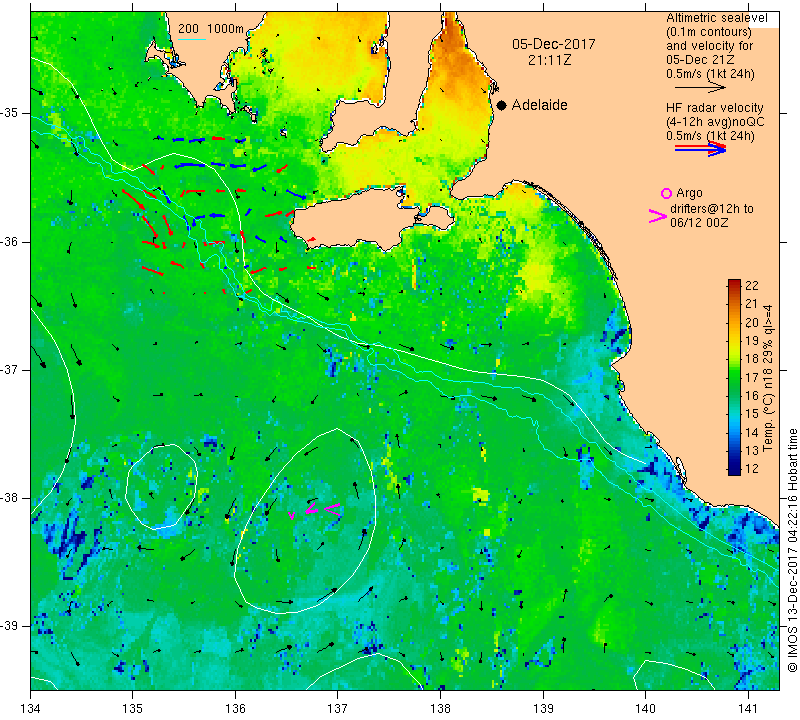Click the 135 longitude axis label
The height and width of the screenshot is (720, 800).
point(133,709)
